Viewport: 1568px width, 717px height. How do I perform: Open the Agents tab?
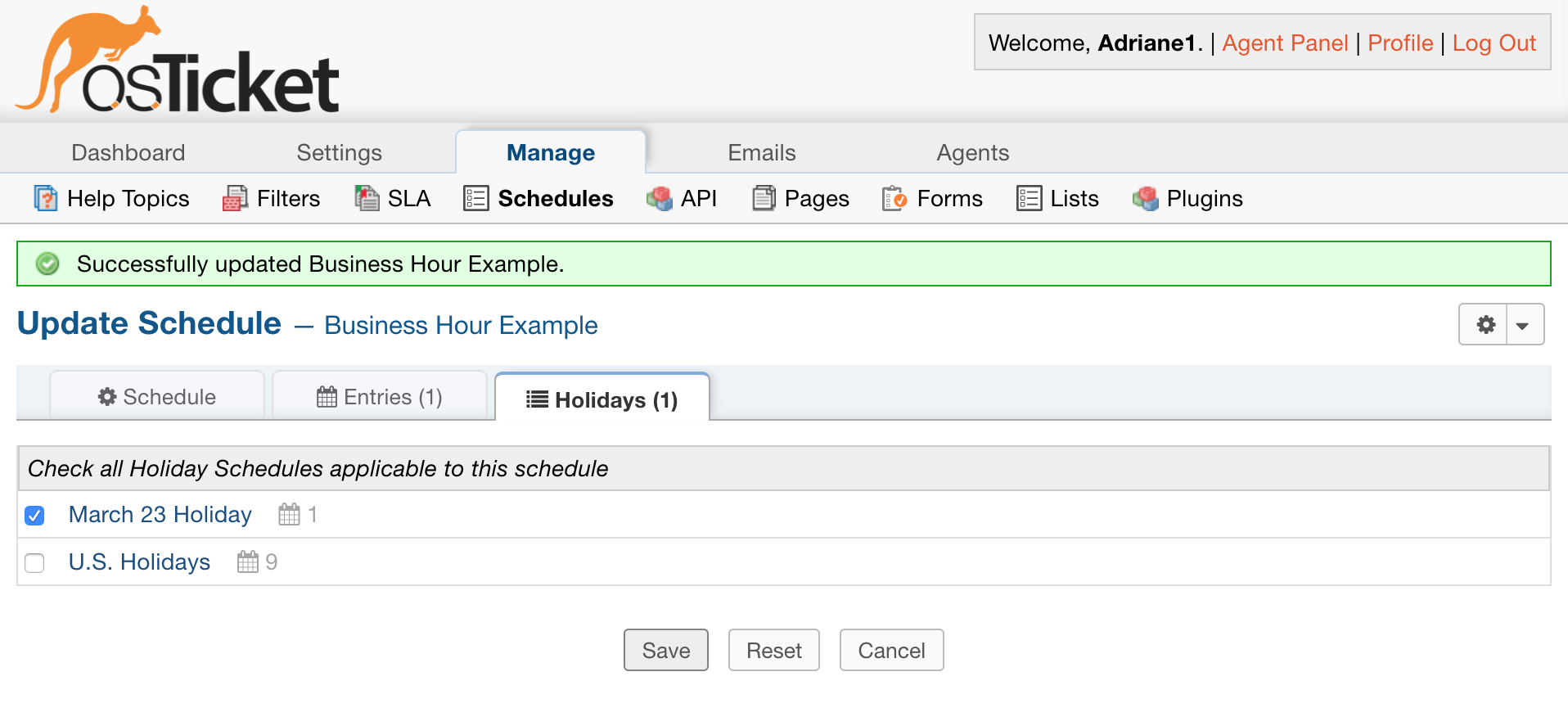pos(973,152)
